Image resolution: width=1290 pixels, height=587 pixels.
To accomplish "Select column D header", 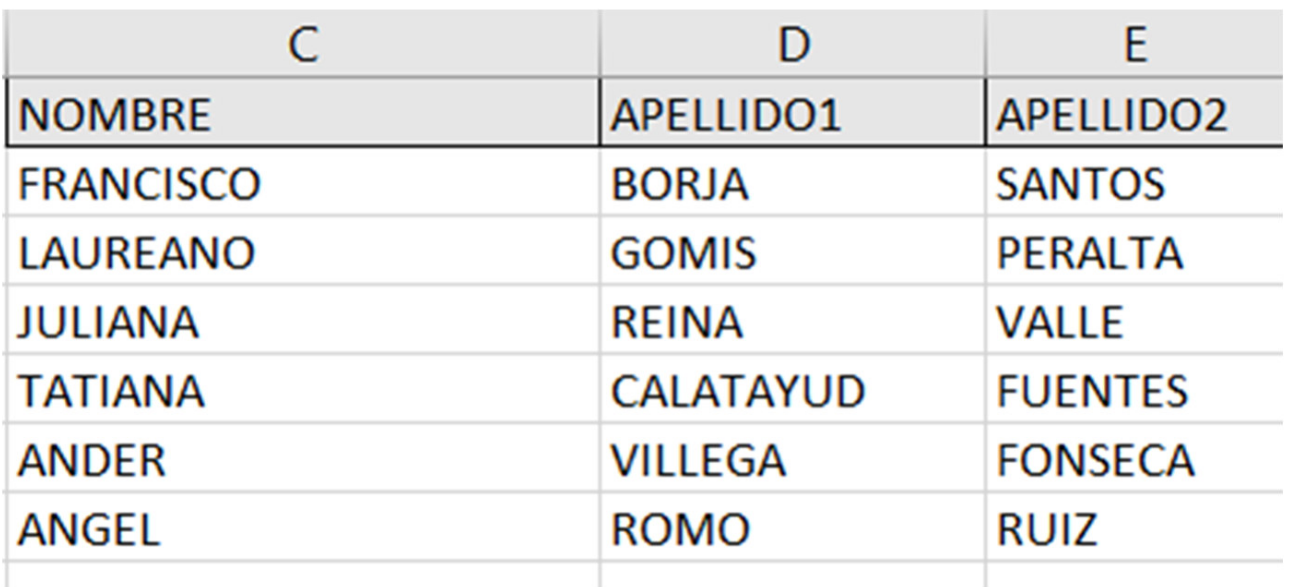I will (792, 47).
